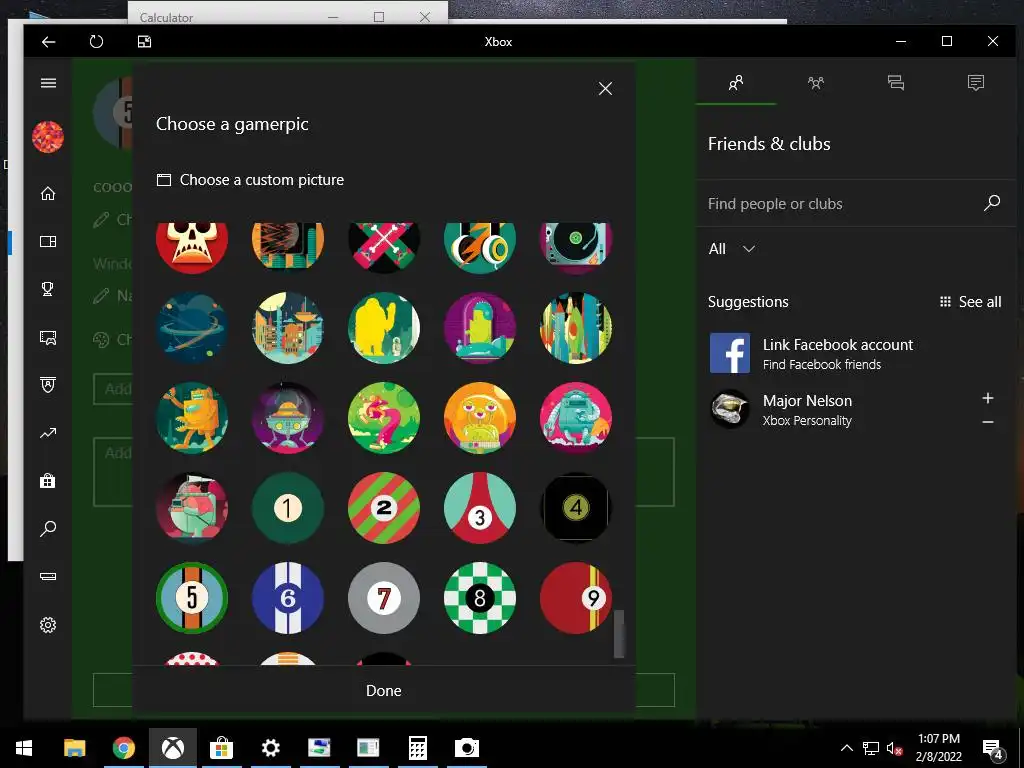This screenshot has height=768, width=1024.
Task: Switch to the Parties tab icon
Action: coord(816,83)
